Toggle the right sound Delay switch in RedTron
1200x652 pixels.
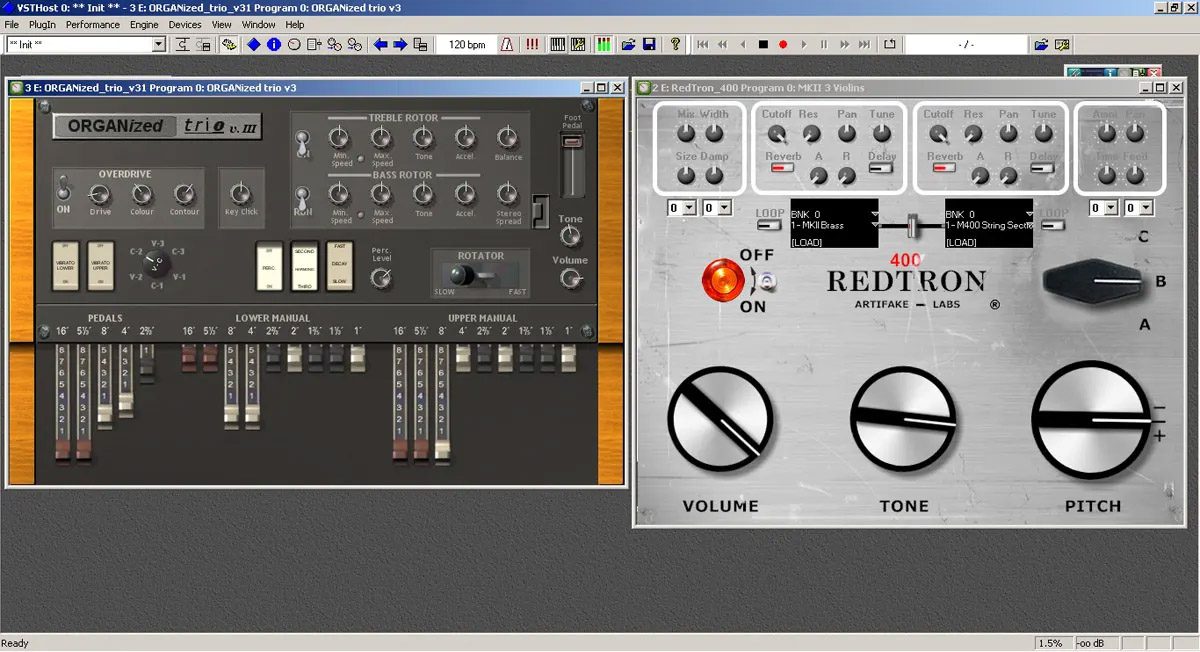tap(1044, 169)
